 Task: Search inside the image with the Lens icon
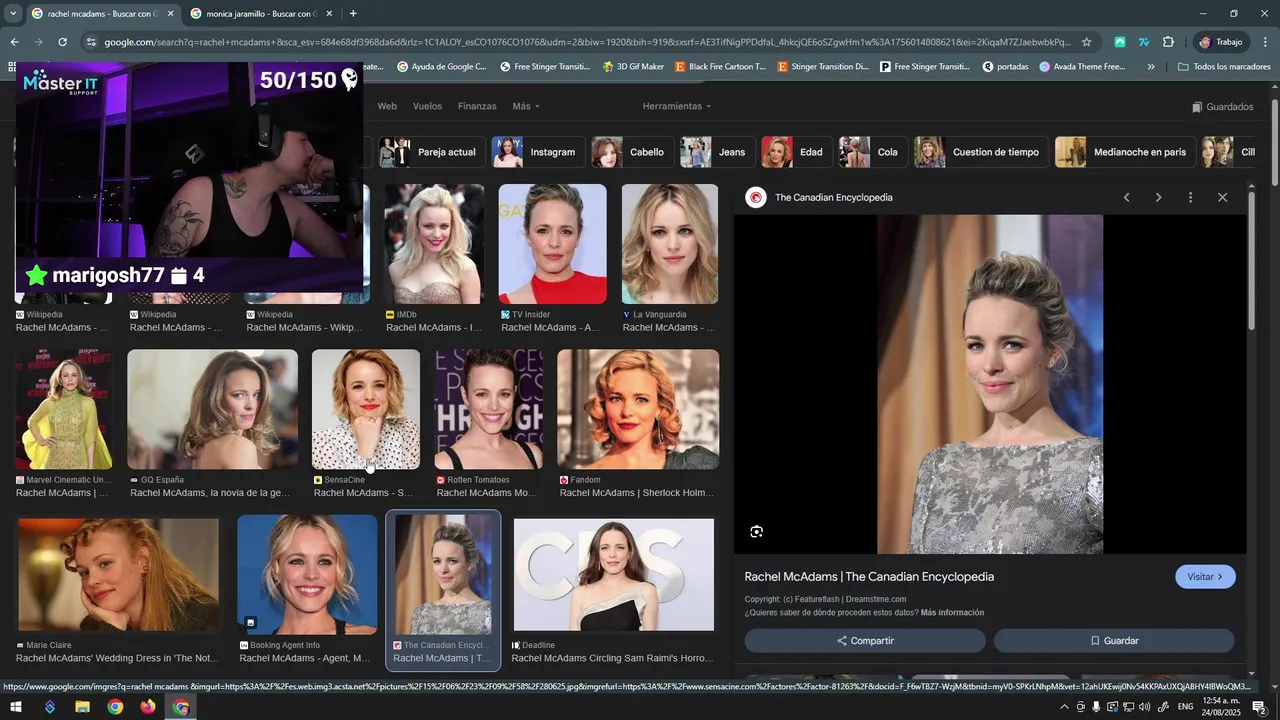pyautogui.click(x=756, y=531)
